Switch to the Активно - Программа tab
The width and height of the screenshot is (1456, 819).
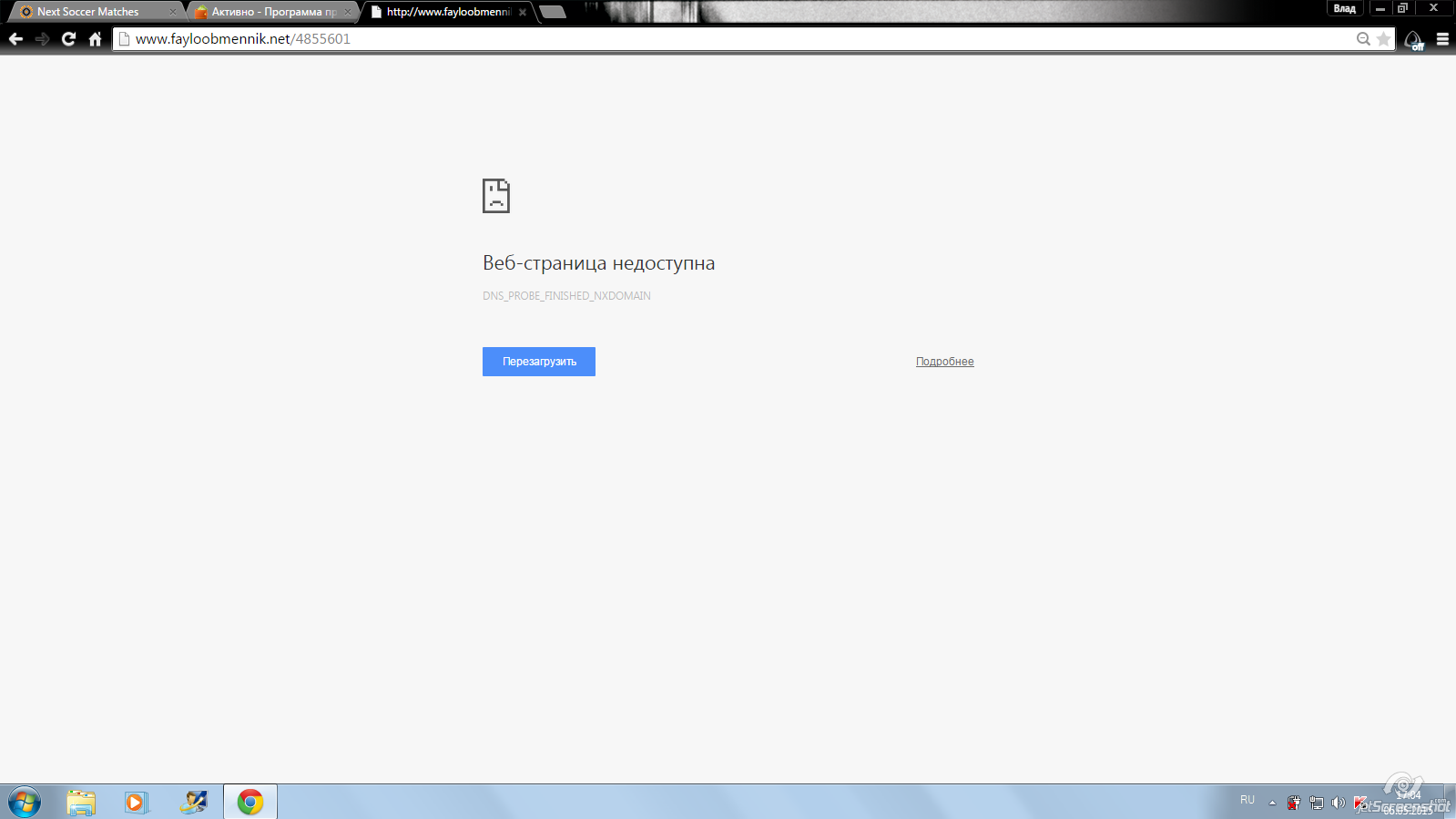coord(273,12)
